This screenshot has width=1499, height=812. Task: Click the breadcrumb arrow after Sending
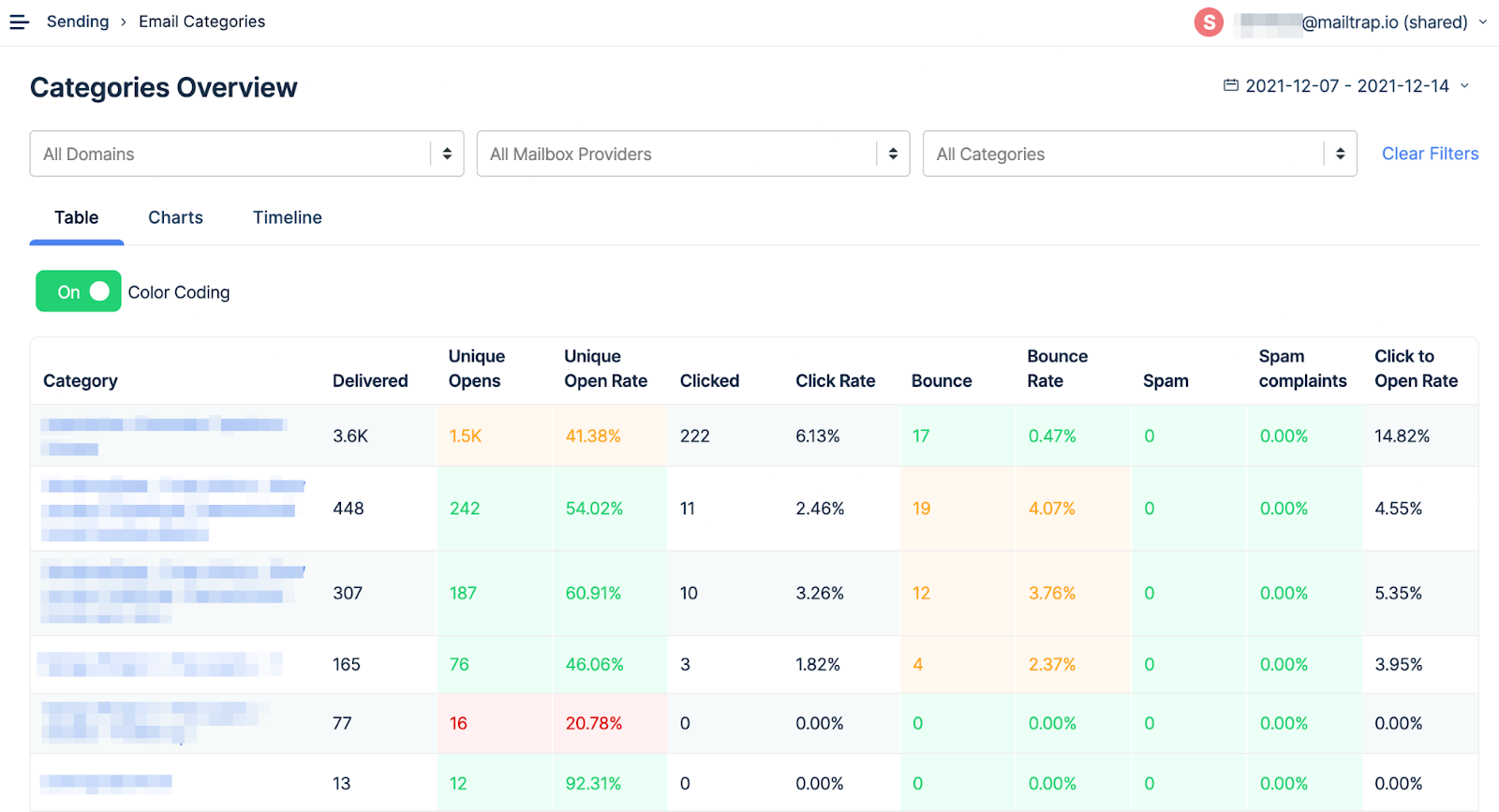tap(124, 22)
